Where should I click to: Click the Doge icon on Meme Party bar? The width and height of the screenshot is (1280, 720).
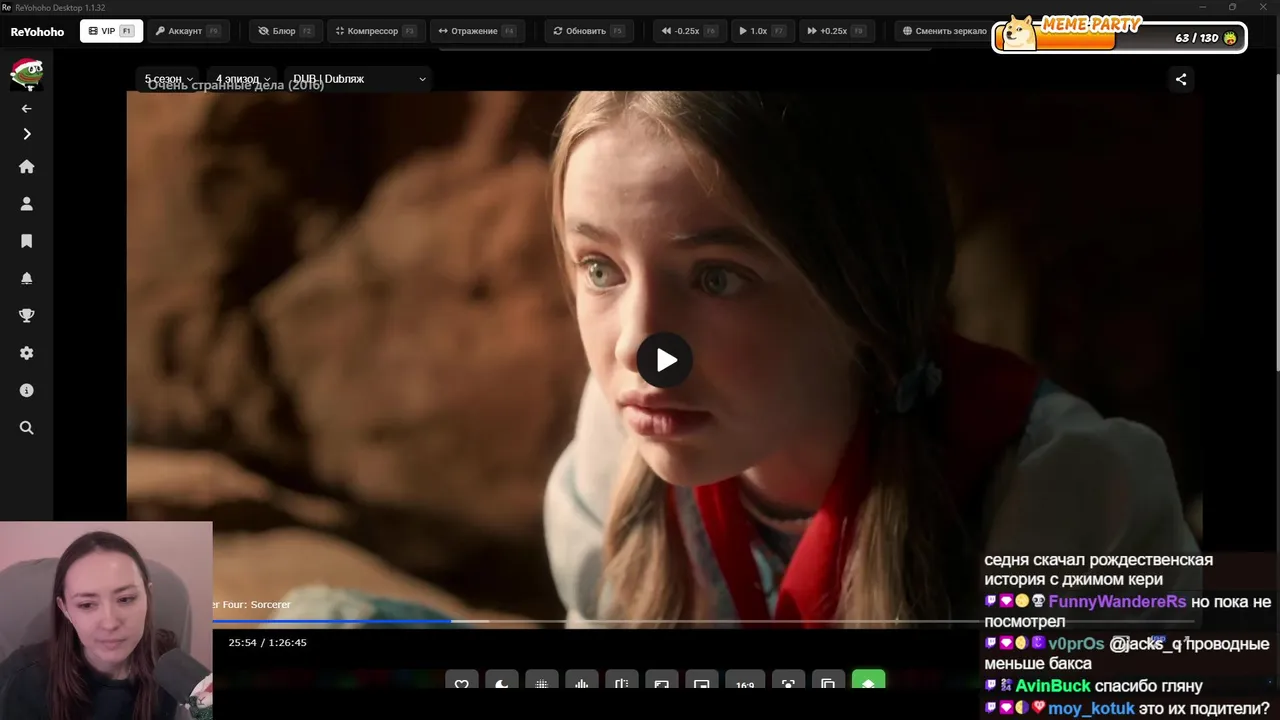(x=1019, y=33)
